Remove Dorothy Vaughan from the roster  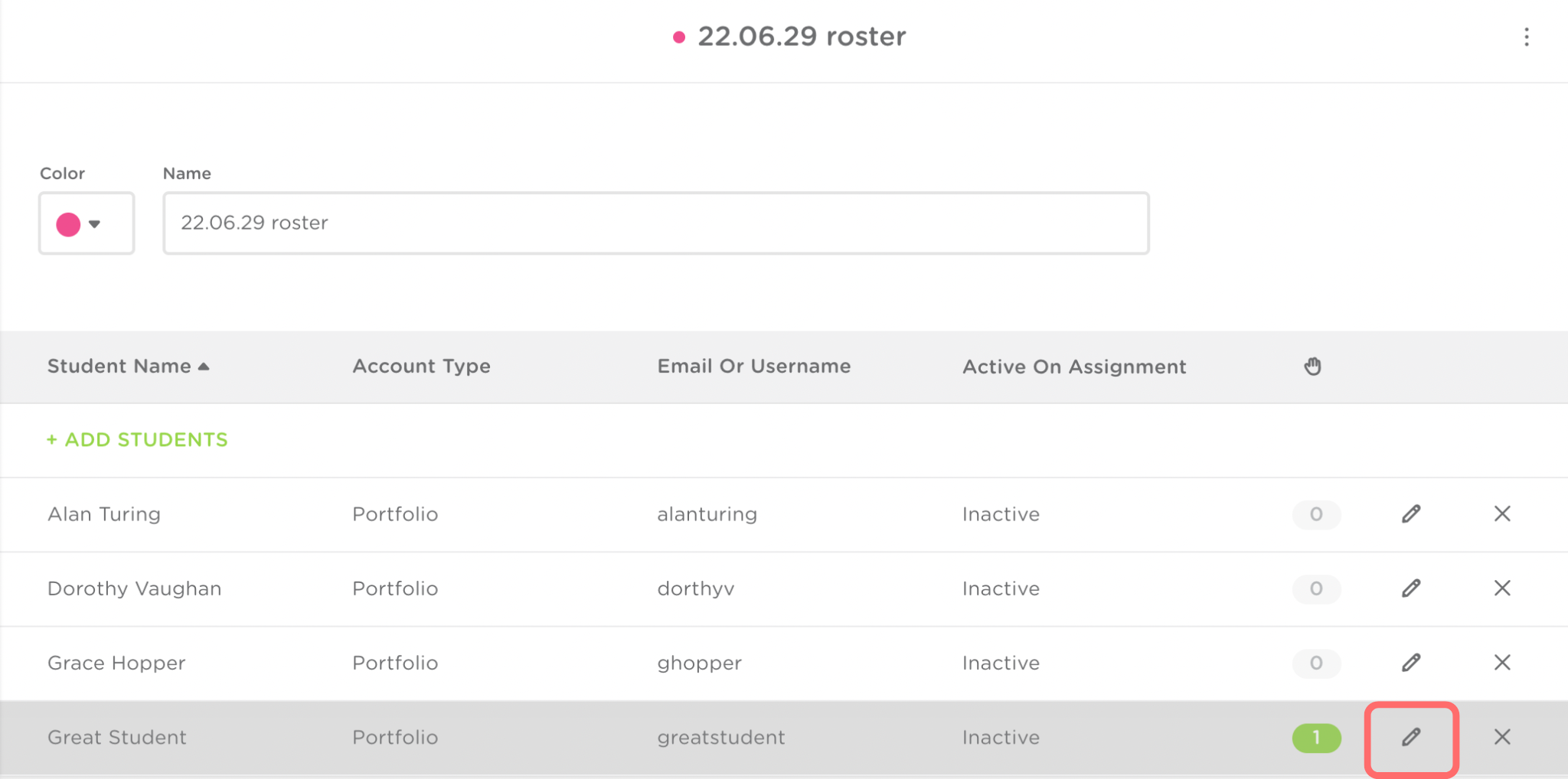[1502, 588]
